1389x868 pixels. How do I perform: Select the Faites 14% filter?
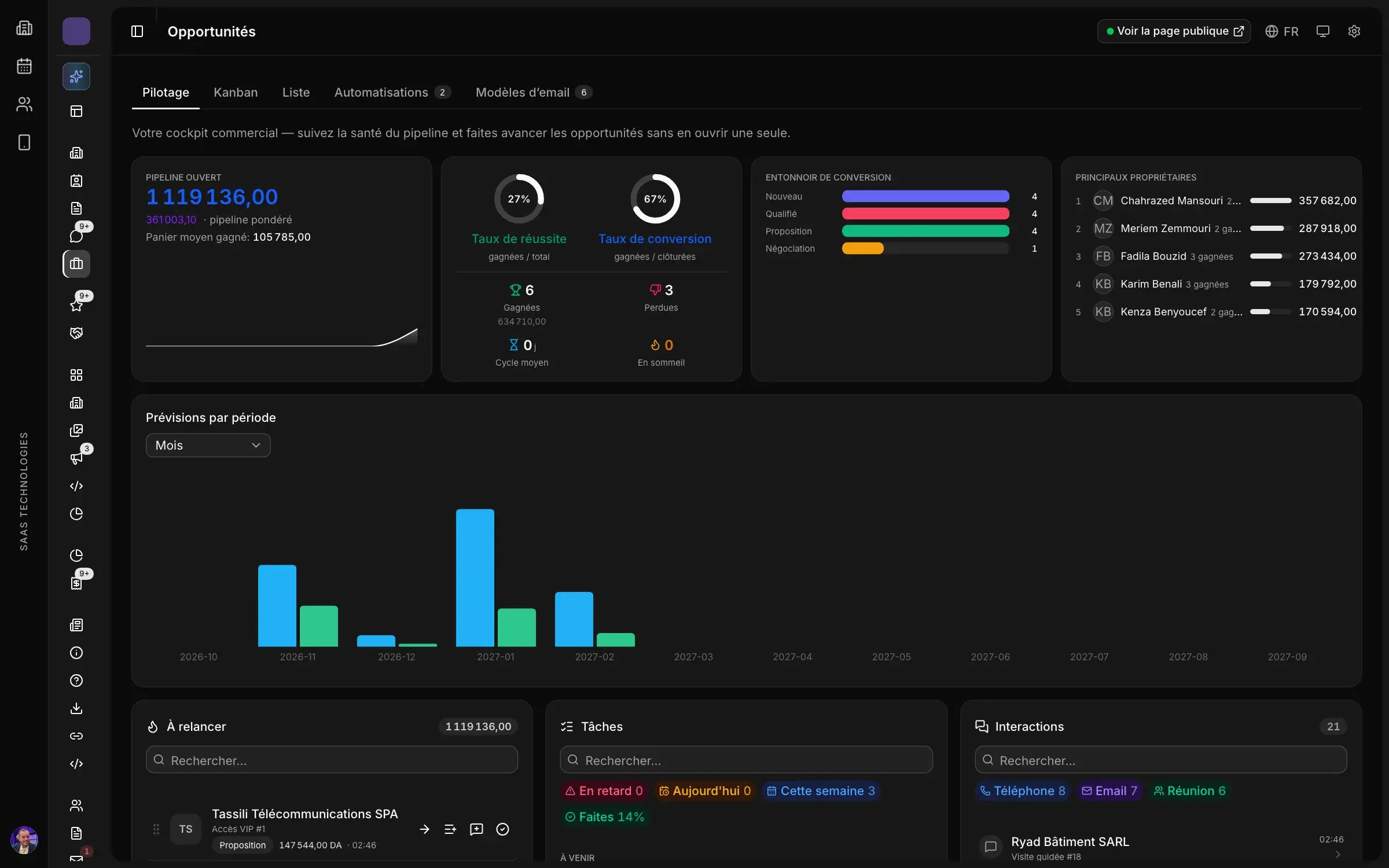604,817
